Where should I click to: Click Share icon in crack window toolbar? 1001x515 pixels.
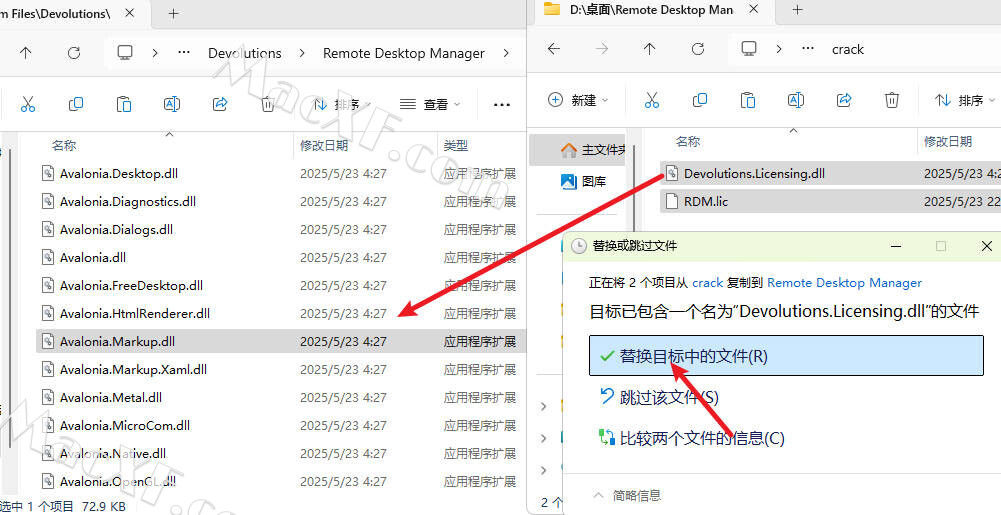pyautogui.click(x=844, y=100)
